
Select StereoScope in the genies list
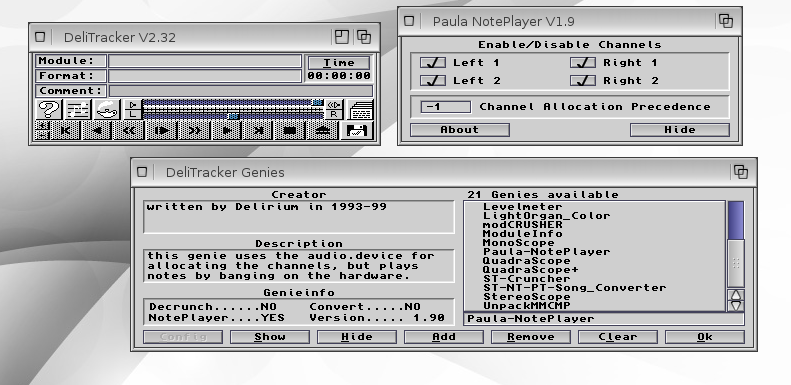594,297
